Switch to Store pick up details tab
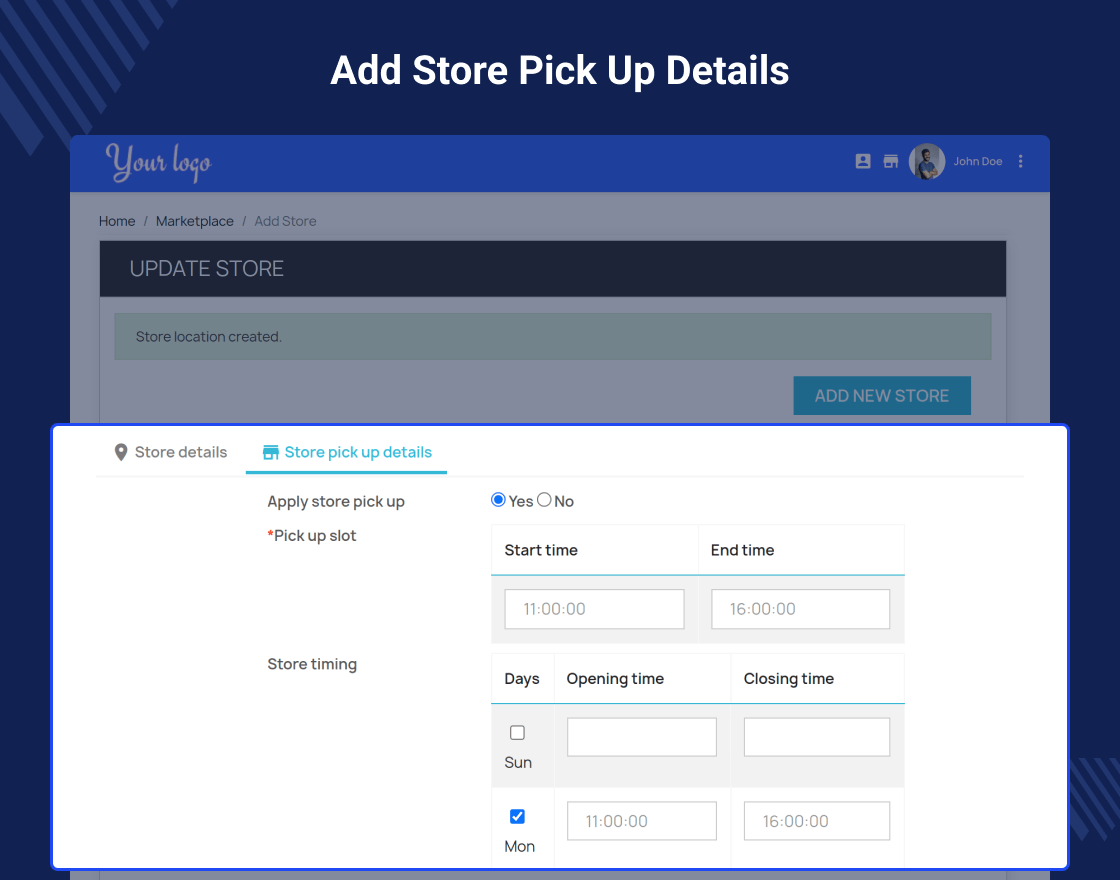The height and width of the screenshot is (880, 1120). click(x=346, y=452)
